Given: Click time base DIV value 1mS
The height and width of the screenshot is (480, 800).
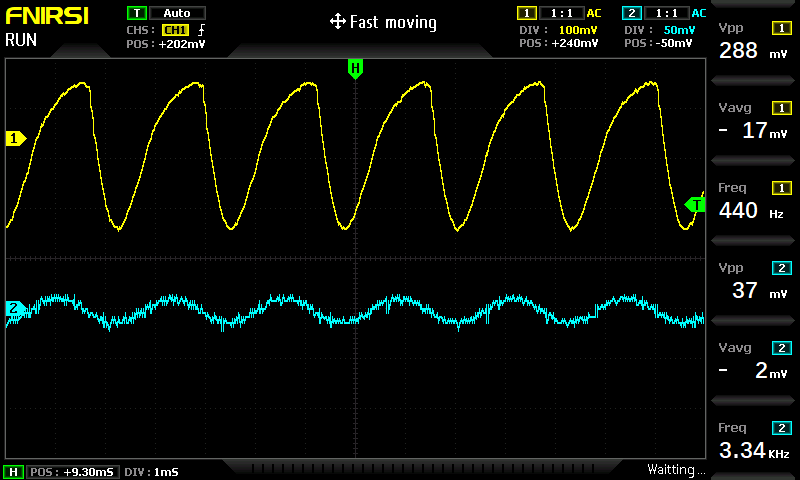Looking at the screenshot, I should 165,472.
